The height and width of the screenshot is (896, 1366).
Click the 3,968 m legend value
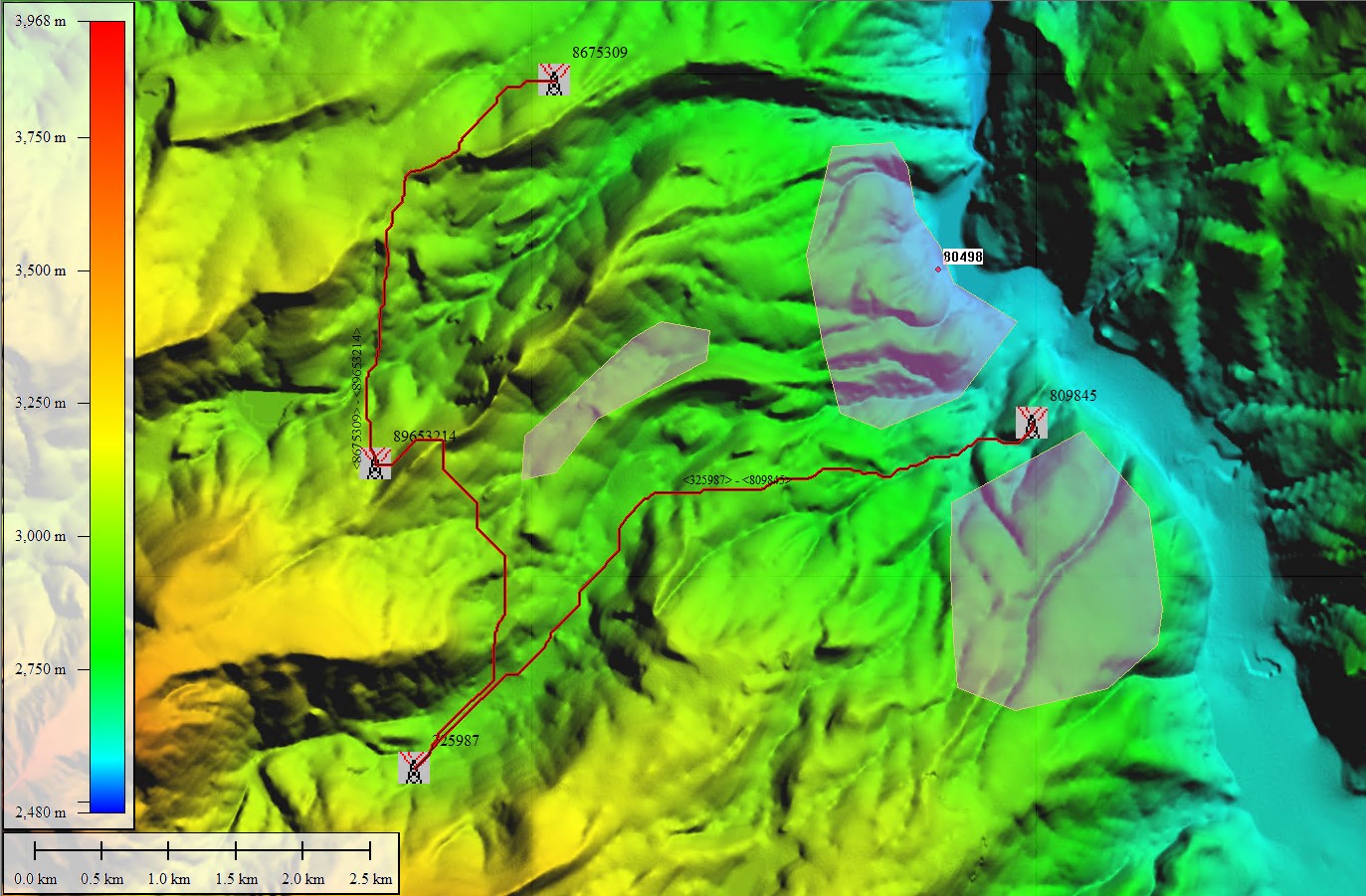coord(41,20)
